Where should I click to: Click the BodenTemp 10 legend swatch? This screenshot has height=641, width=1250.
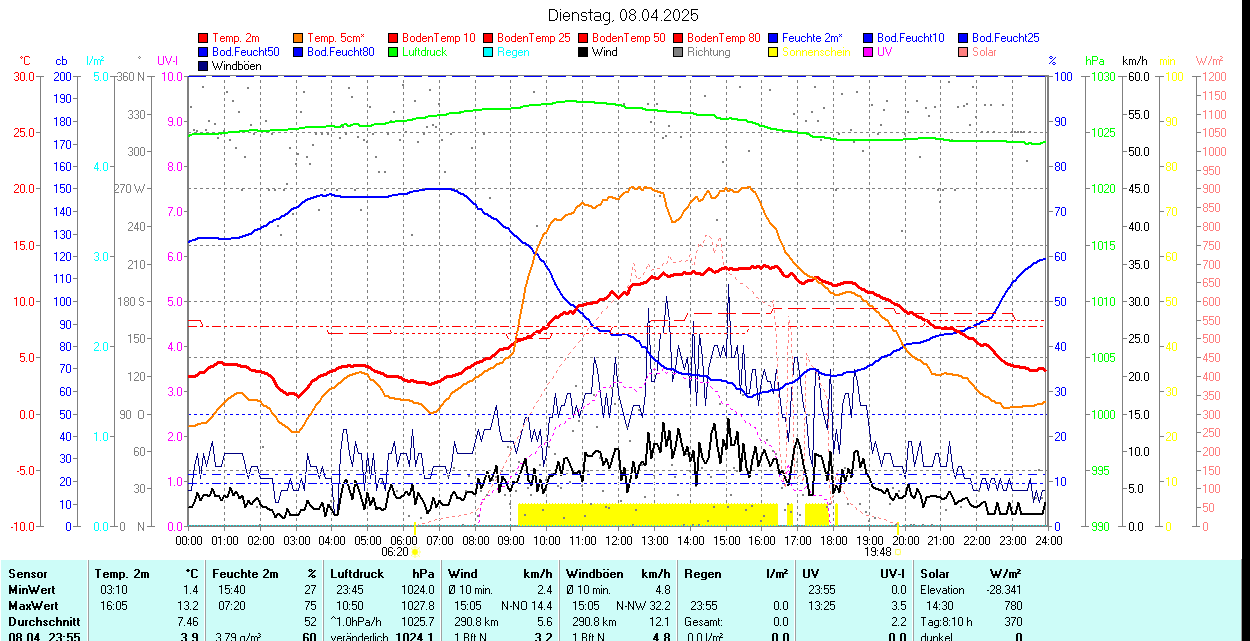[393, 38]
